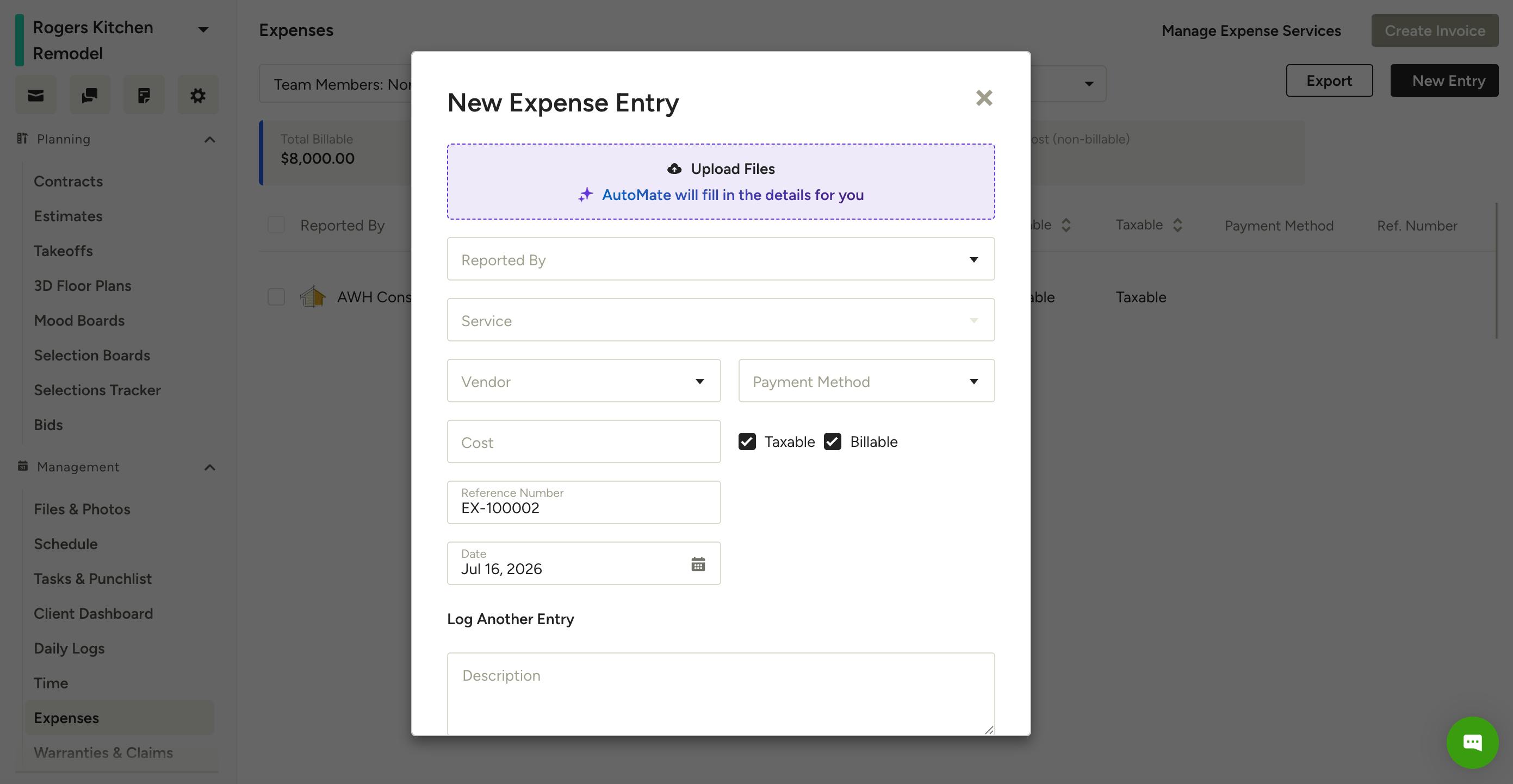Open the mail inbox icon in sidebar
This screenshot has width=1513, height=784.
click(36, 95)
